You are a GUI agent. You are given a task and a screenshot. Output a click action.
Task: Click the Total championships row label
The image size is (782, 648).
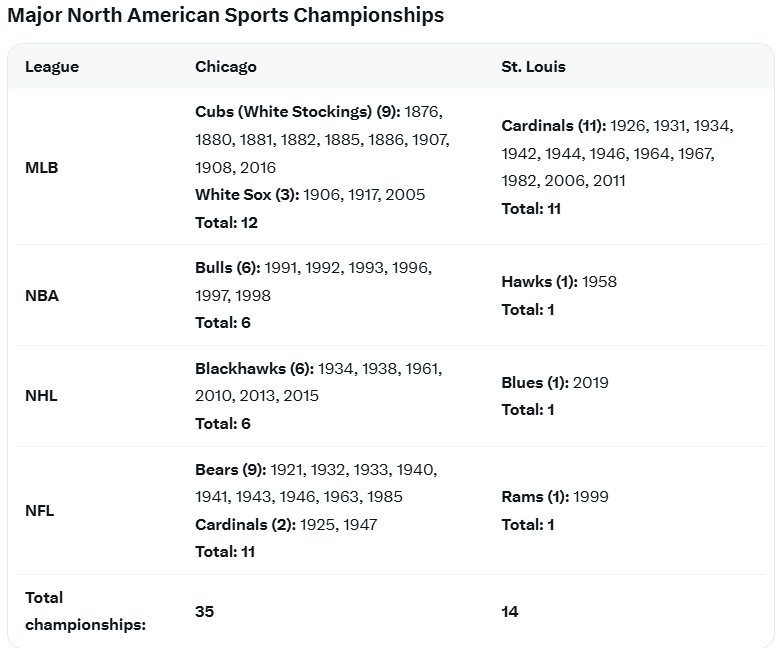pos(86,611)
